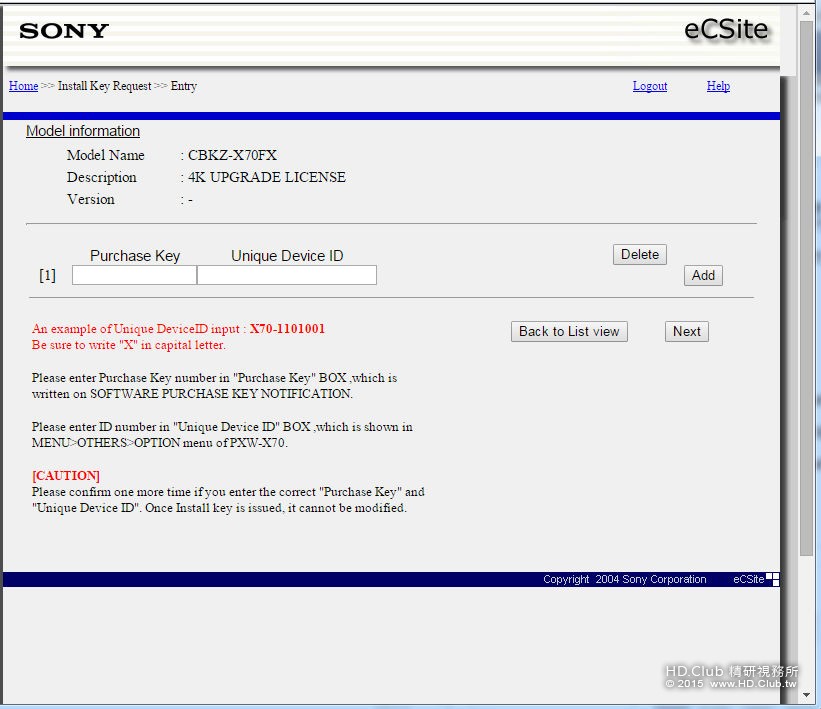Image resolution: width=821 pixels, height=709 pixels.
Task: Click the Model information heading
Action: coord(83,131)
